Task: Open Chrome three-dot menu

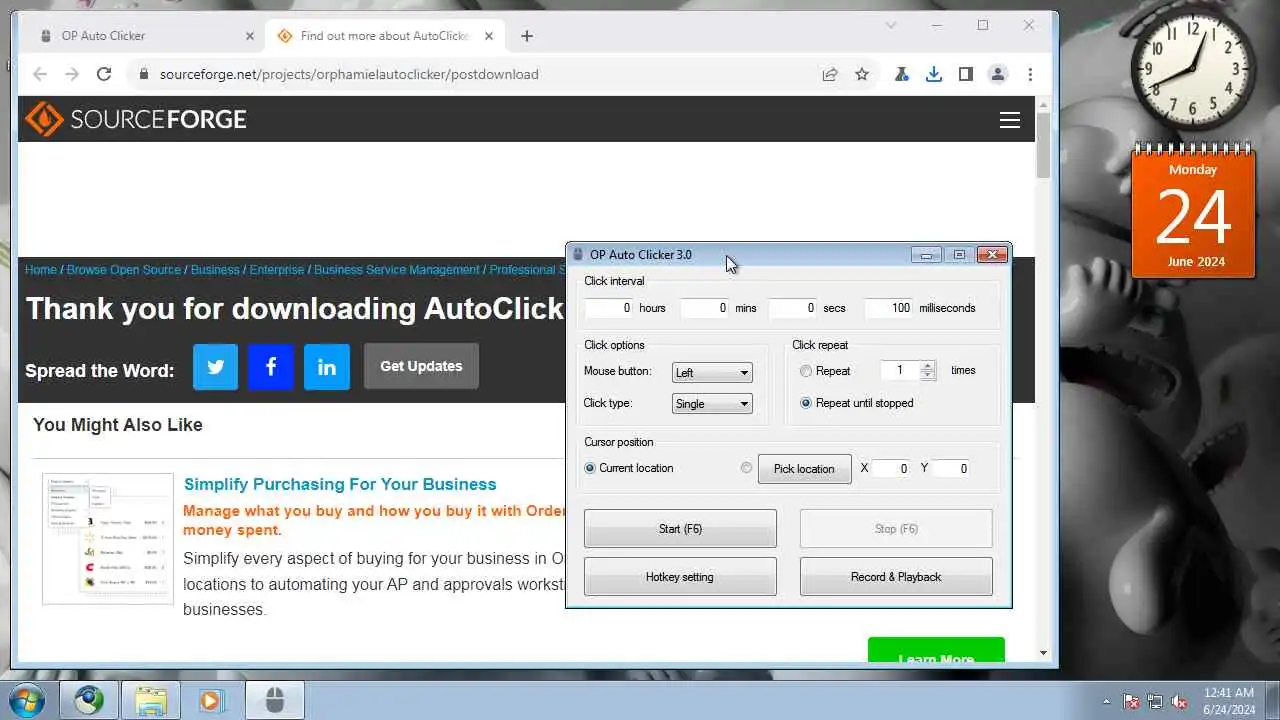Action: tap(1030, 74)
